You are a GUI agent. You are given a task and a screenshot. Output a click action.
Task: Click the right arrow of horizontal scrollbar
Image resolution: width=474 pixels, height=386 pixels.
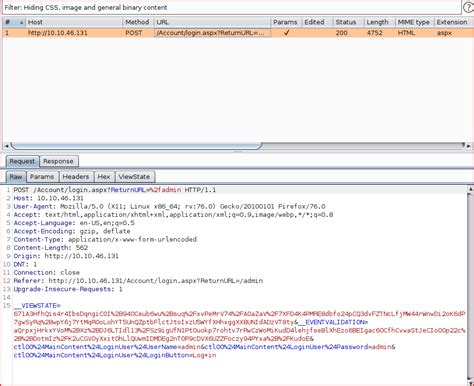468,146
